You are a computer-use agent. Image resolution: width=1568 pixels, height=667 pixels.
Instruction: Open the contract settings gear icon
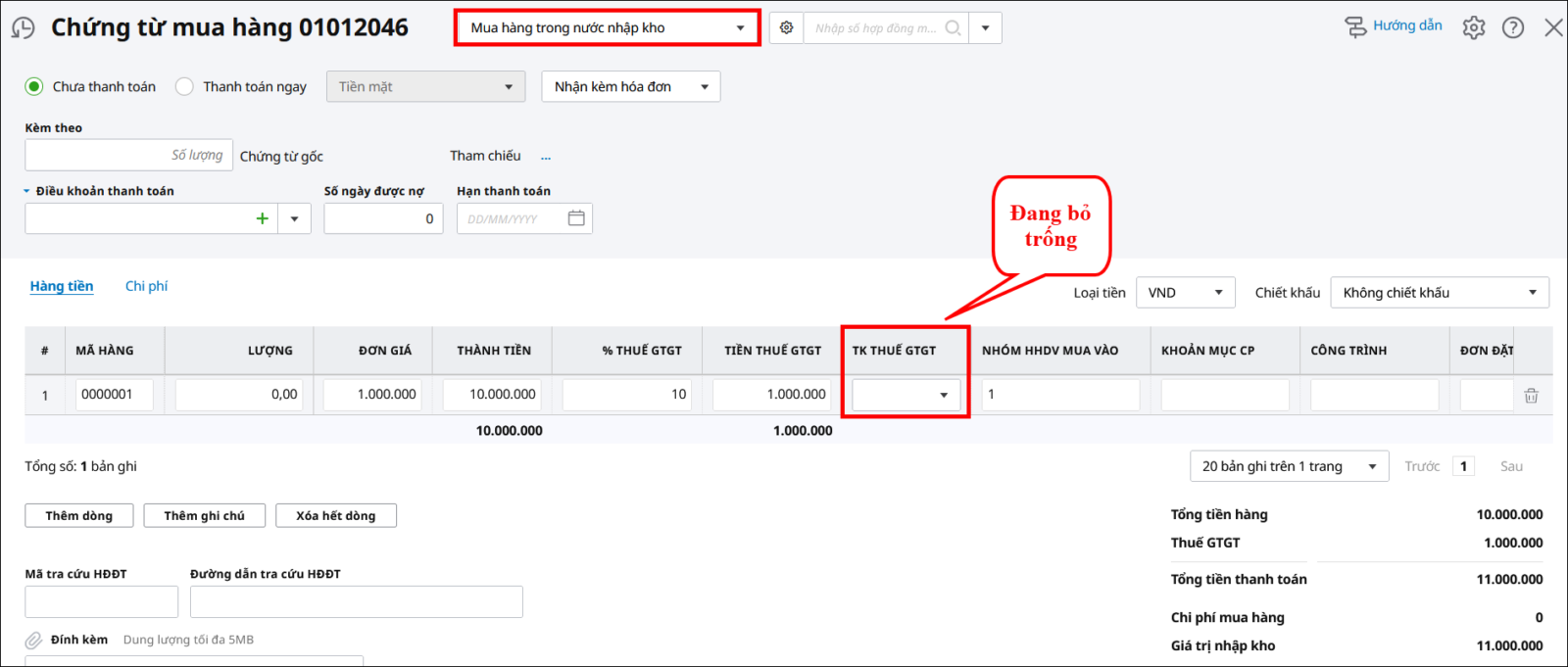pyautogui.click(x=786, y=28)
